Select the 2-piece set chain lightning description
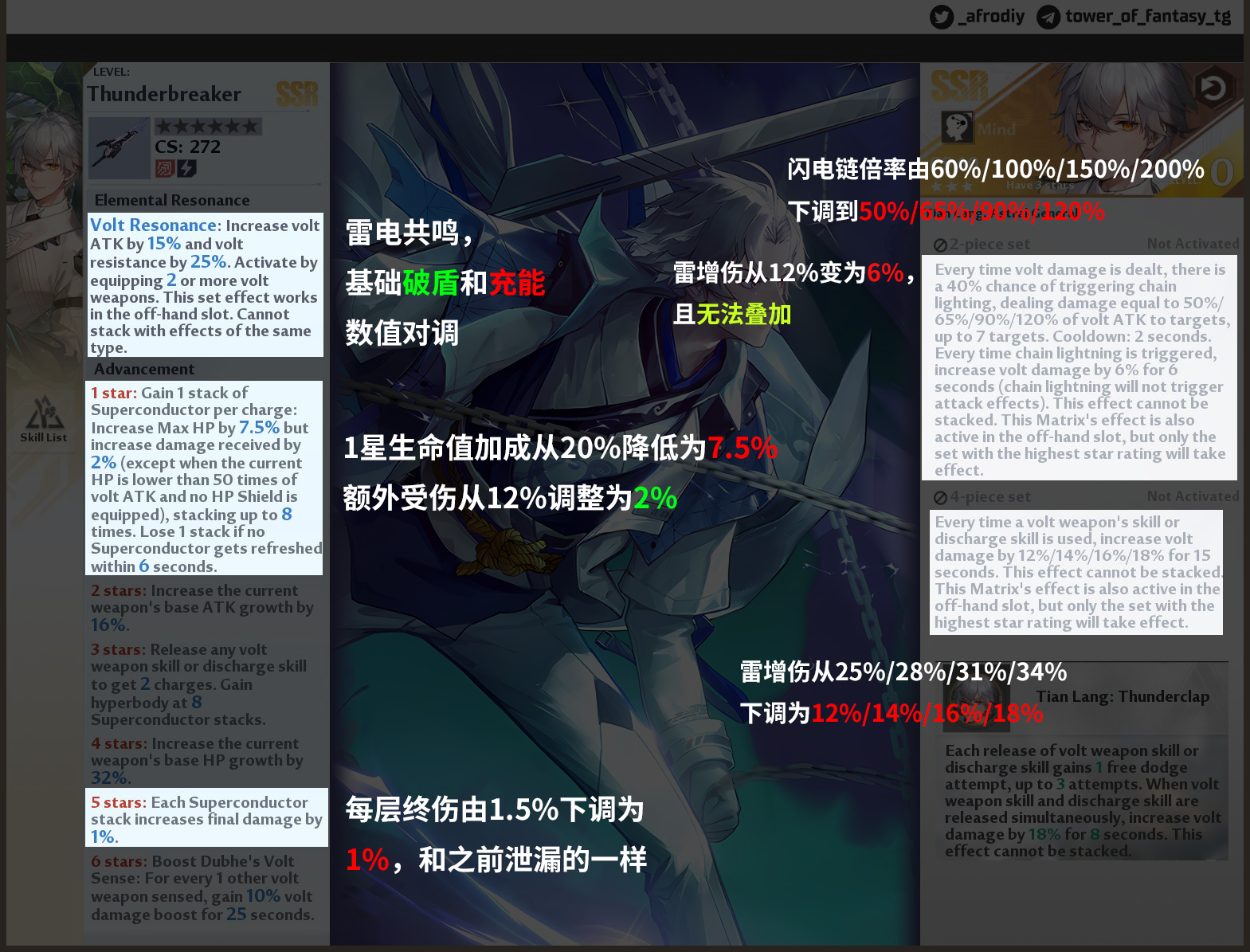This screenshot has width=1250, height=952. (1080, 368)
